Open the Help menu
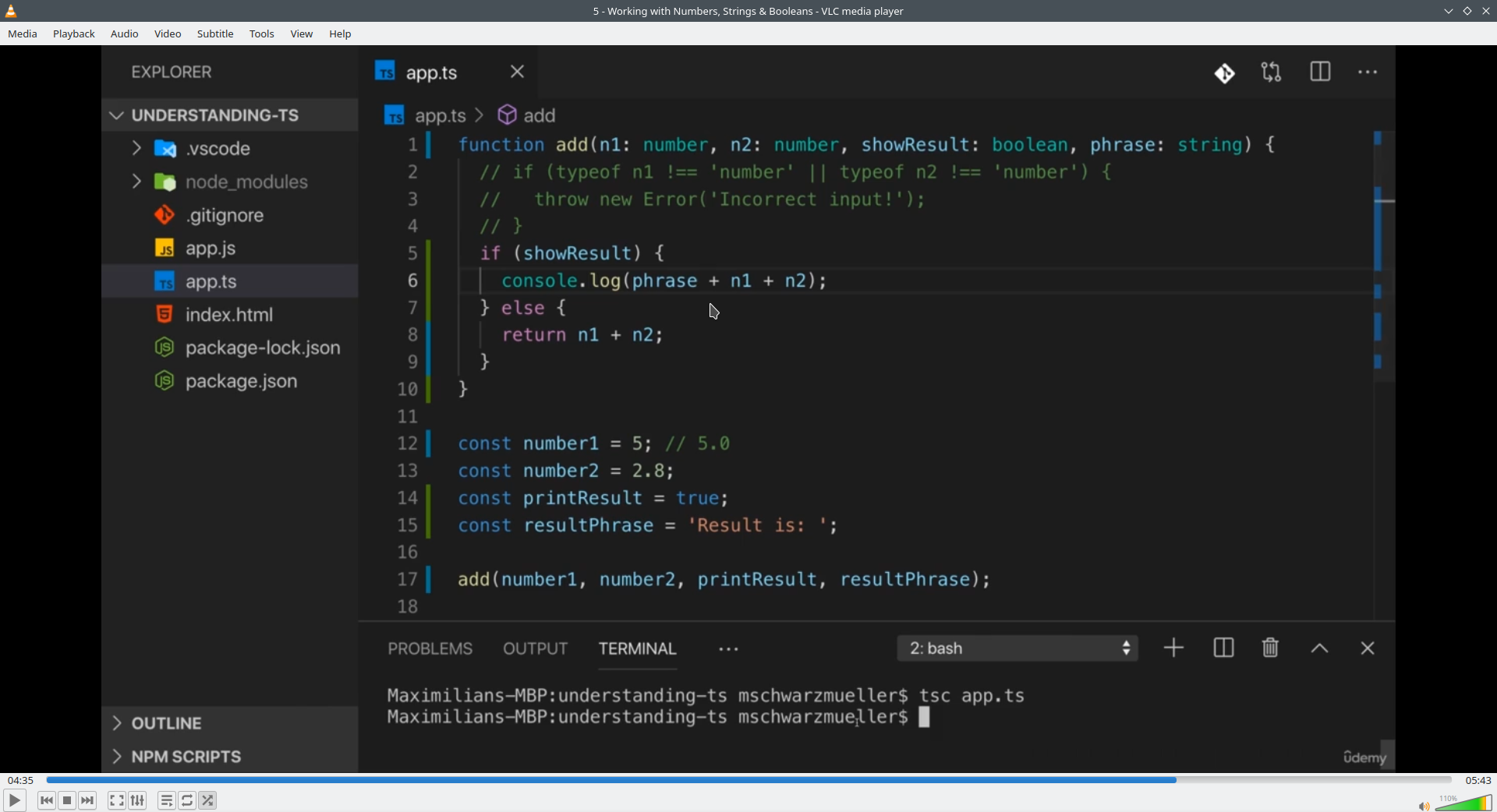 [340, 34]
